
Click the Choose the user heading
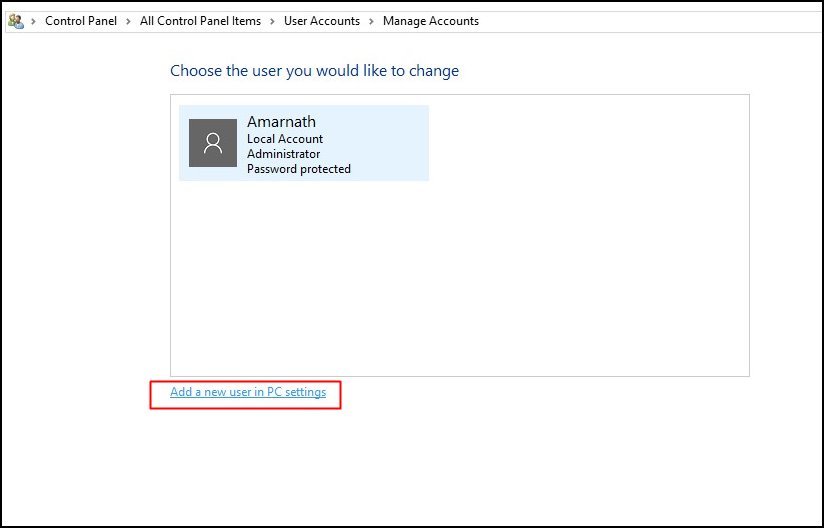tap(314, 70)
